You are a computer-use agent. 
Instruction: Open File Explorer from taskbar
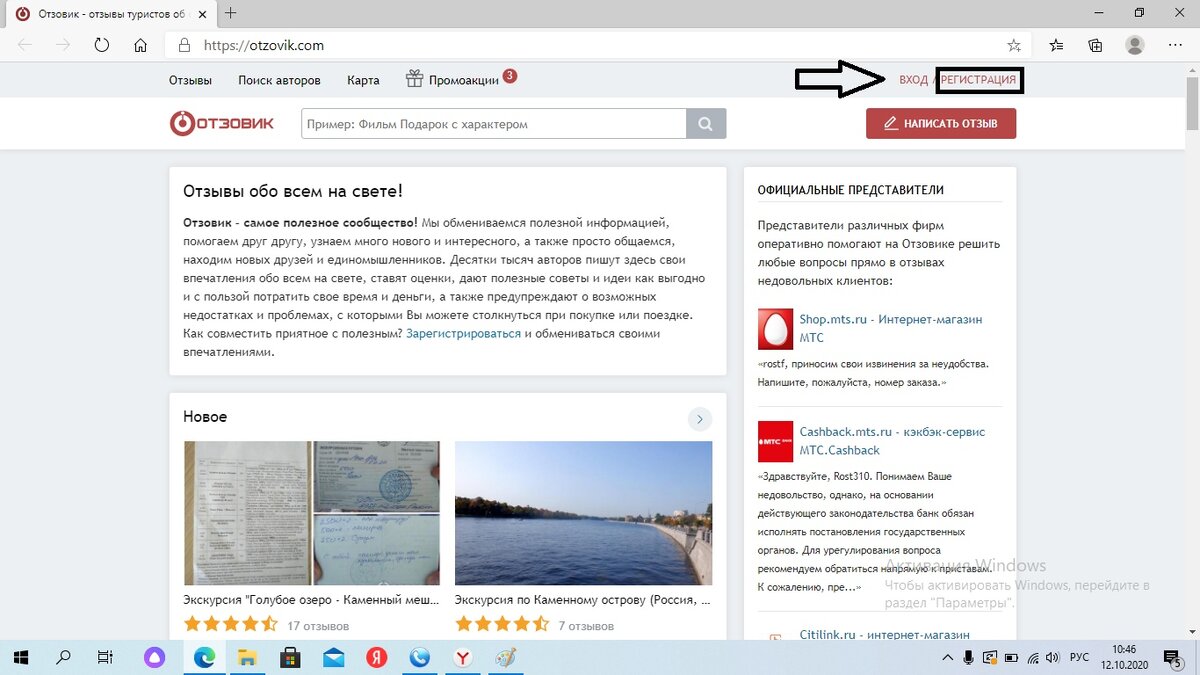point(247,657)
